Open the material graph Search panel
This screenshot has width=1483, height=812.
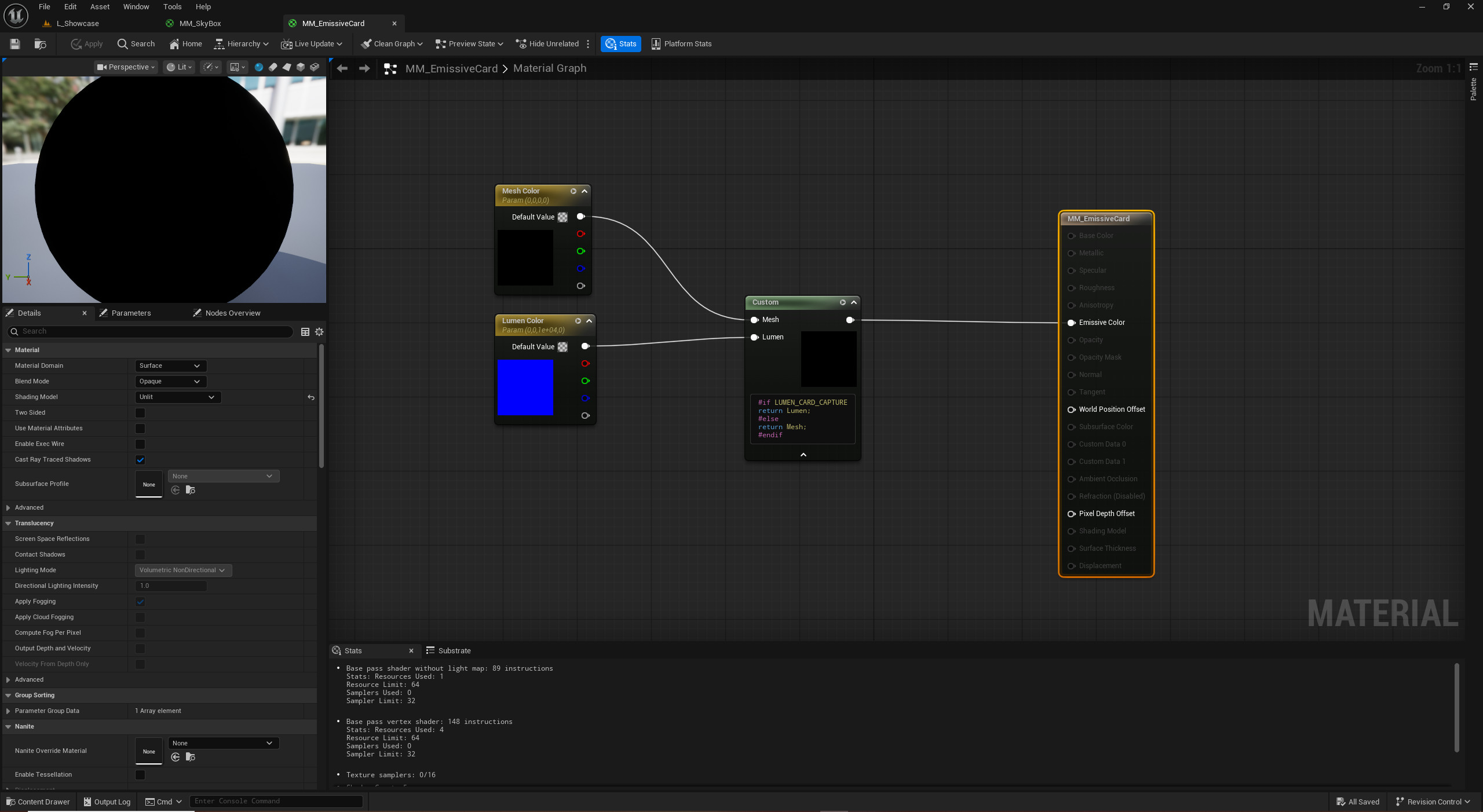pos(136,43)
